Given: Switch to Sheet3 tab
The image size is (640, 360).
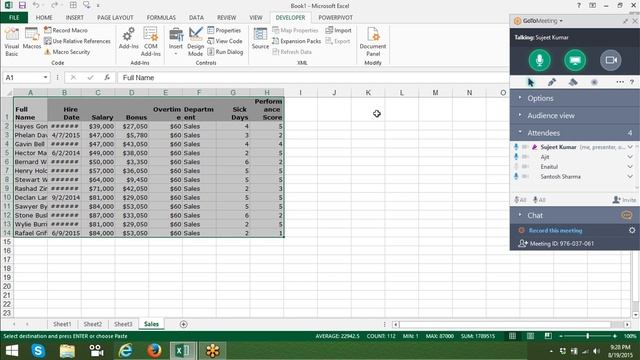Looking at the screenshot, I should tap(123, 324).
